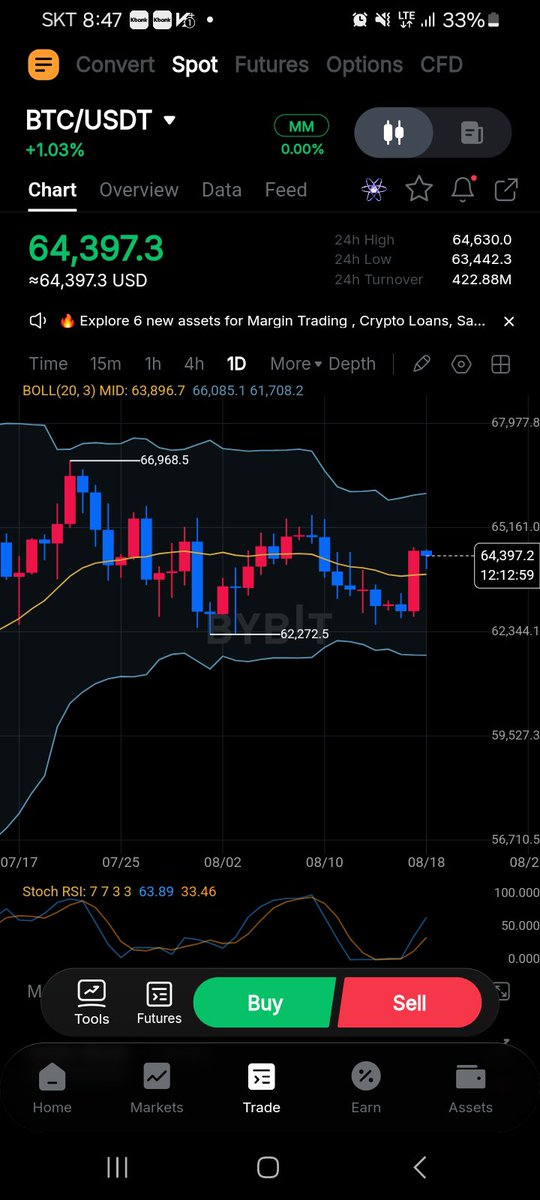Open the Tools panel button

92,1003
